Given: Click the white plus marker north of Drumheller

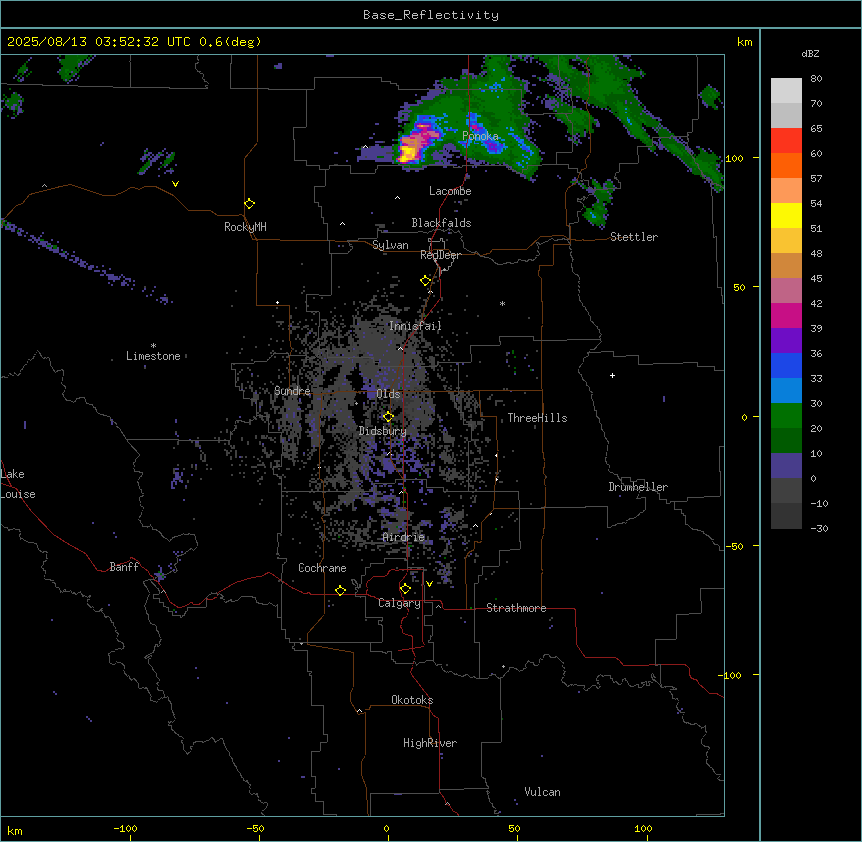Looking at the screenshot, I should coord(612,375).
